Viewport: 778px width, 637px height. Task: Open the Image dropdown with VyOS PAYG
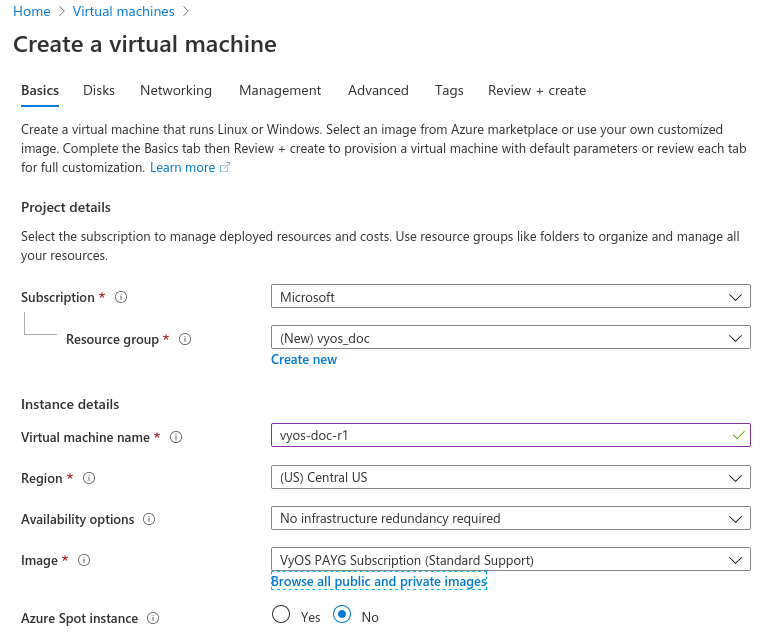[x=510, y=560]
